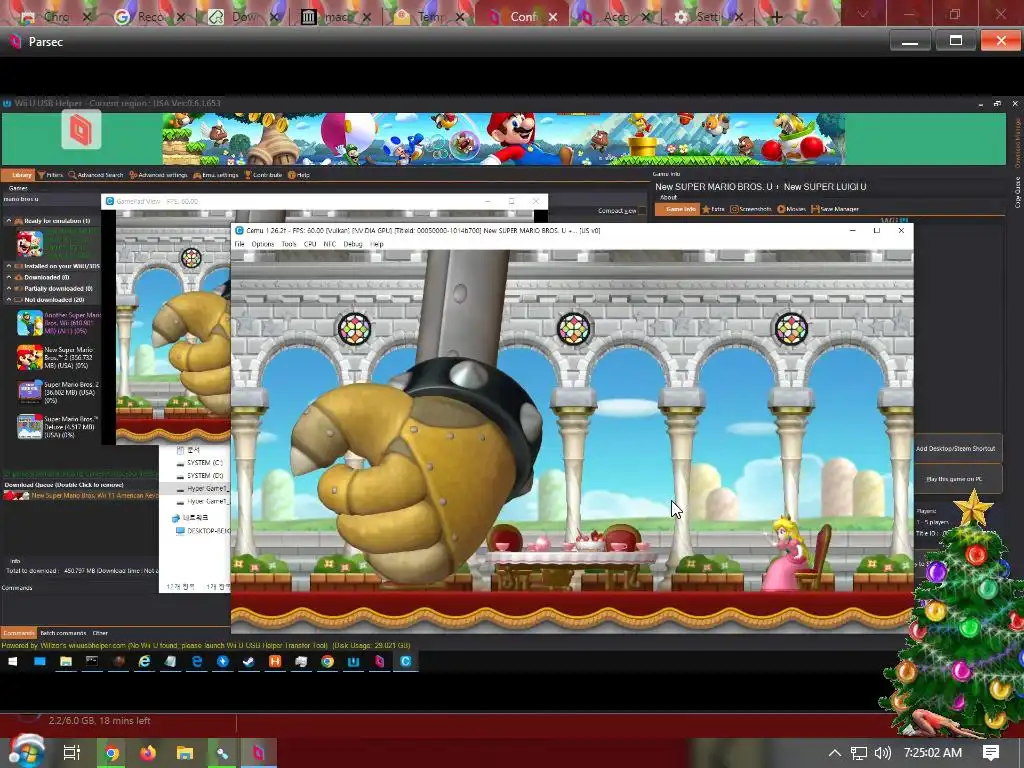Viewport: 1024px width, 768px height.
Task: Click the volume speaker tray icon
Action: tap(882, 753)
